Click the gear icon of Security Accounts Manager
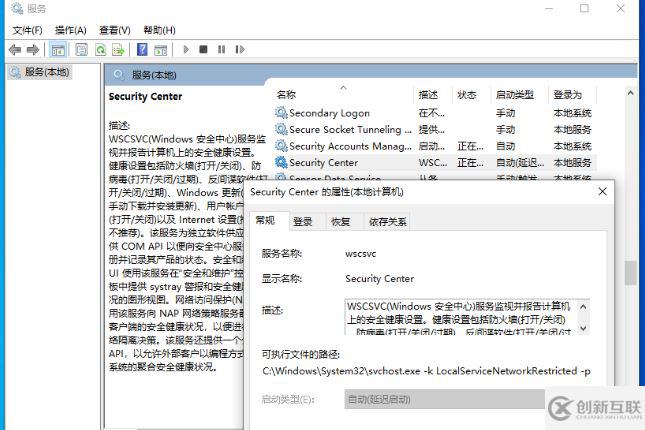The image size is (645, 430). (281, 146)
